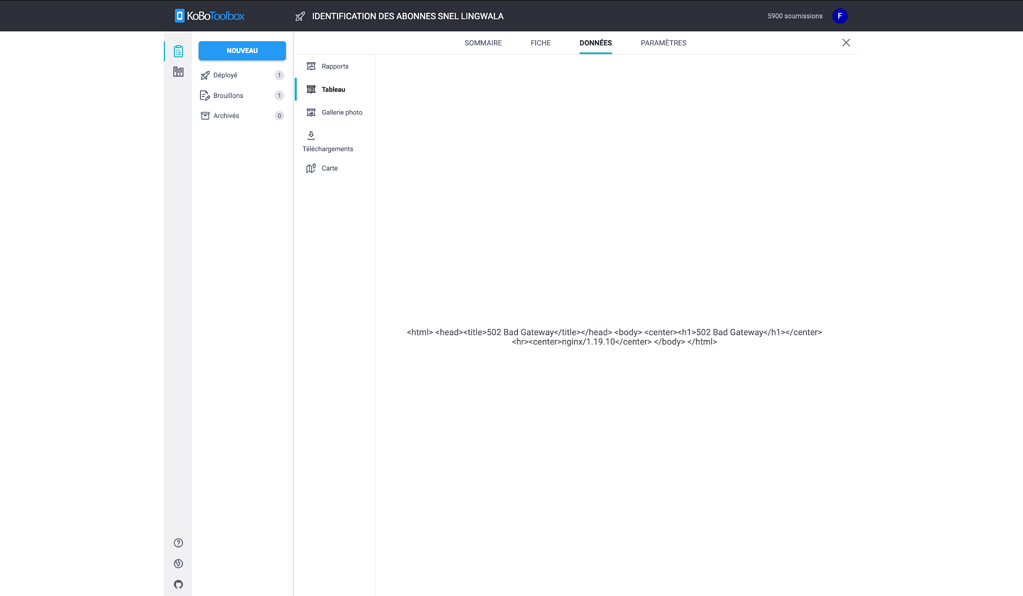
Task: Open the Rapports view icon
Action: (x=312, y=66)
